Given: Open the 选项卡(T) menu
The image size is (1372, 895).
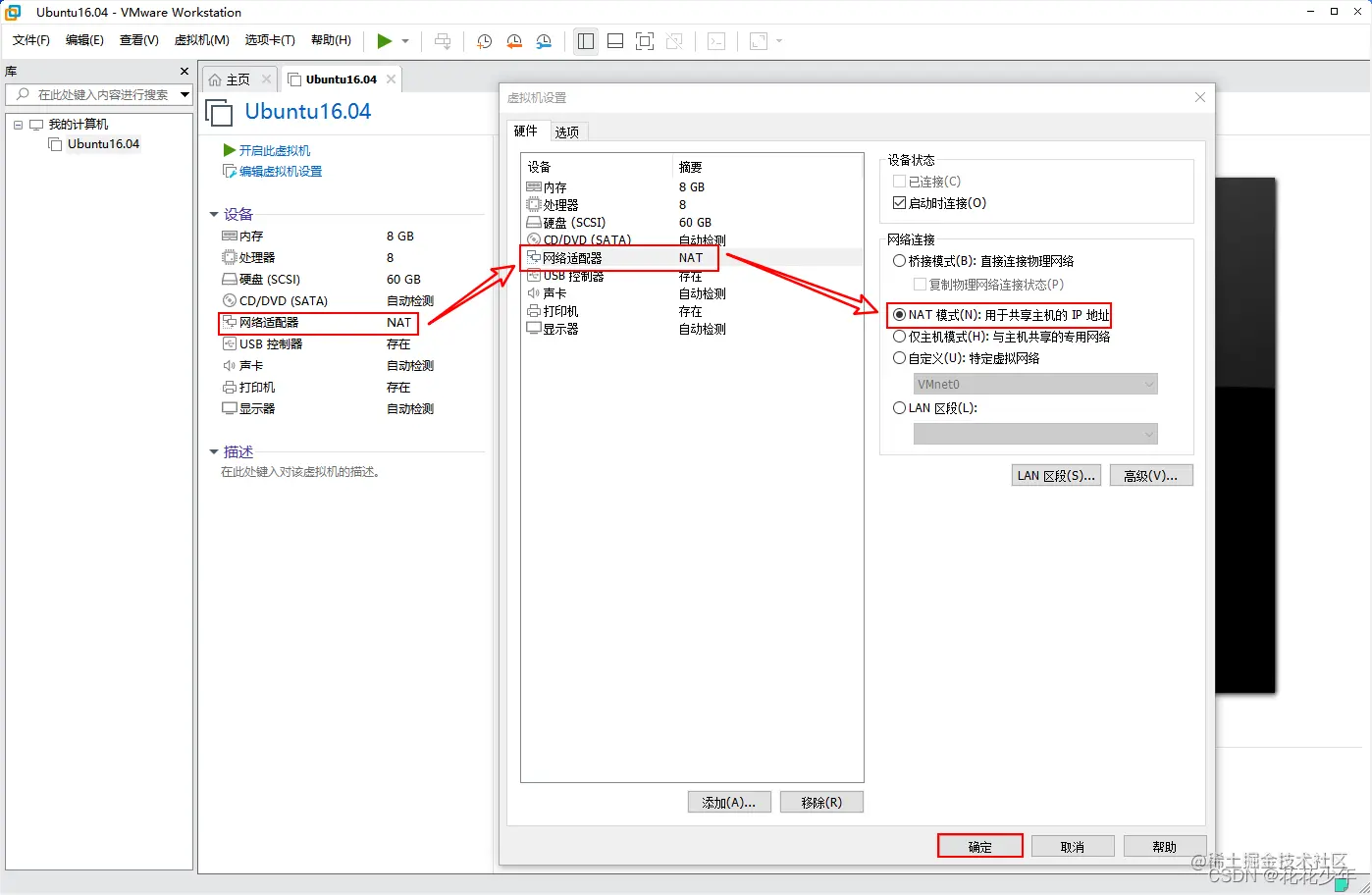Looking at the screenshot, I should (270, 40).
